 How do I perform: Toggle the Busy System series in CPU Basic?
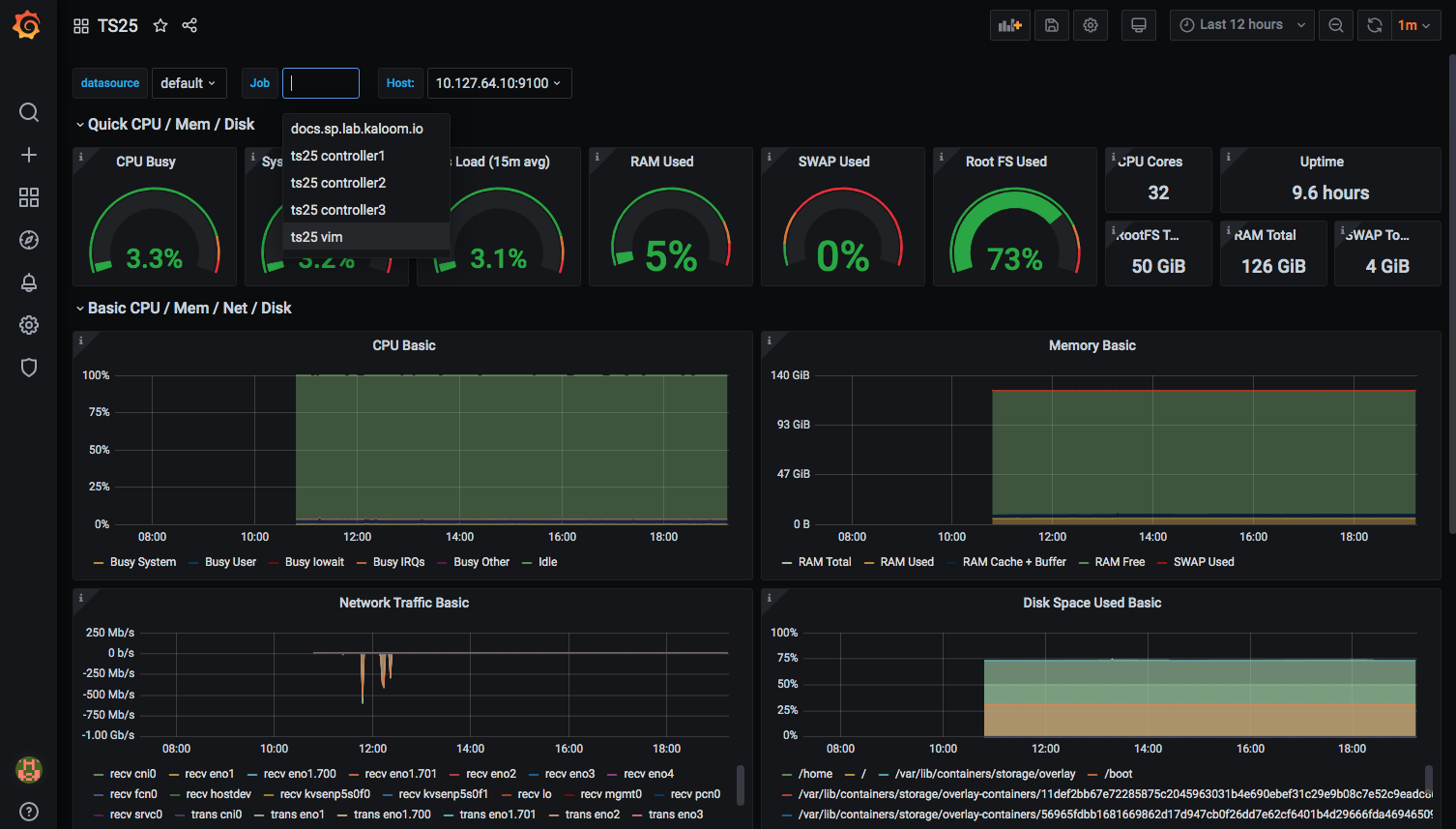tap(140, 561)
